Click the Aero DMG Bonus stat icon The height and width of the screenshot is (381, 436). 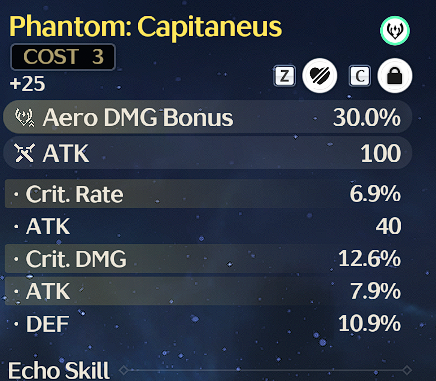click(x=25, y=118)
